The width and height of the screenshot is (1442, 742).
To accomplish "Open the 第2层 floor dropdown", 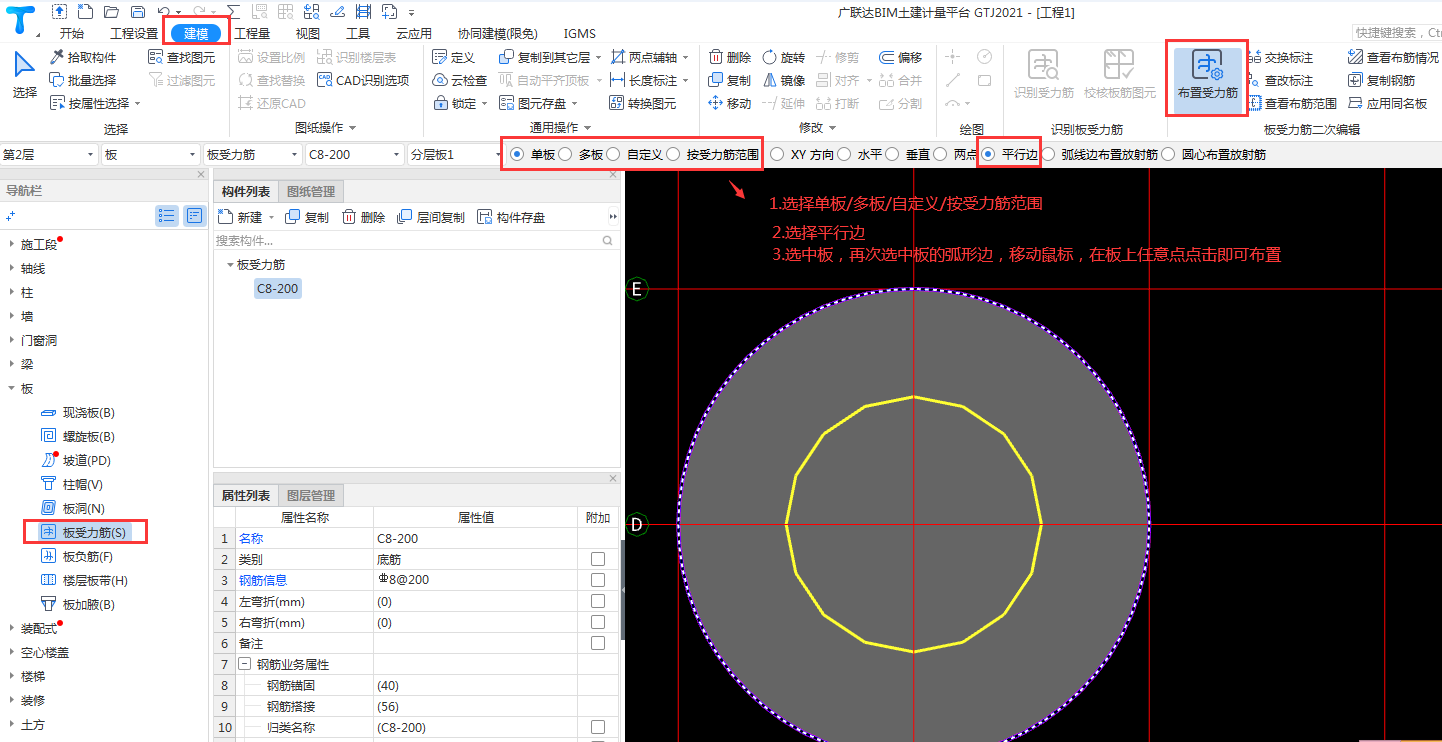I will (x=49, y=155).
